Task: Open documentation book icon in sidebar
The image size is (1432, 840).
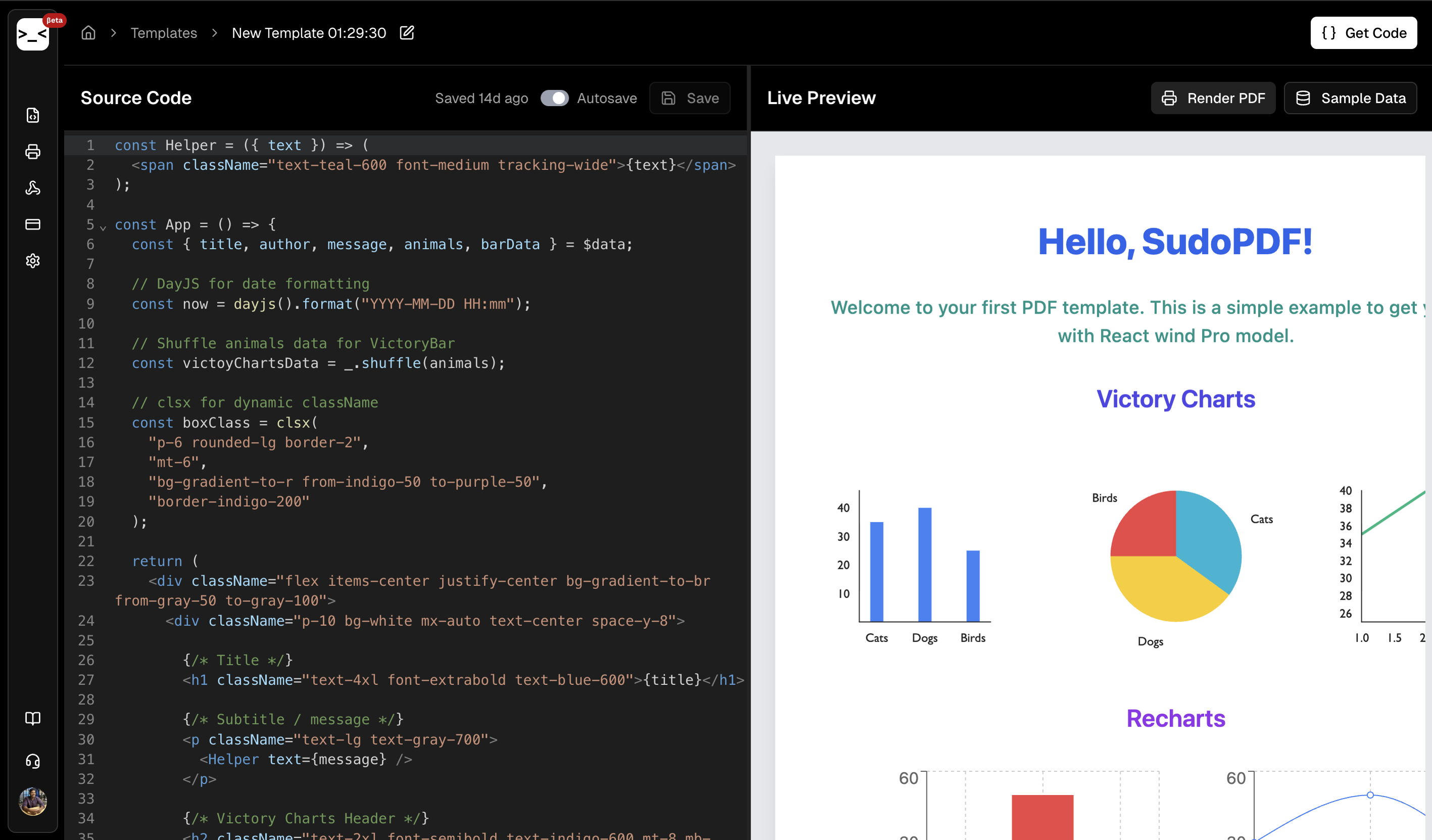Action: click(x=33, y=718)
